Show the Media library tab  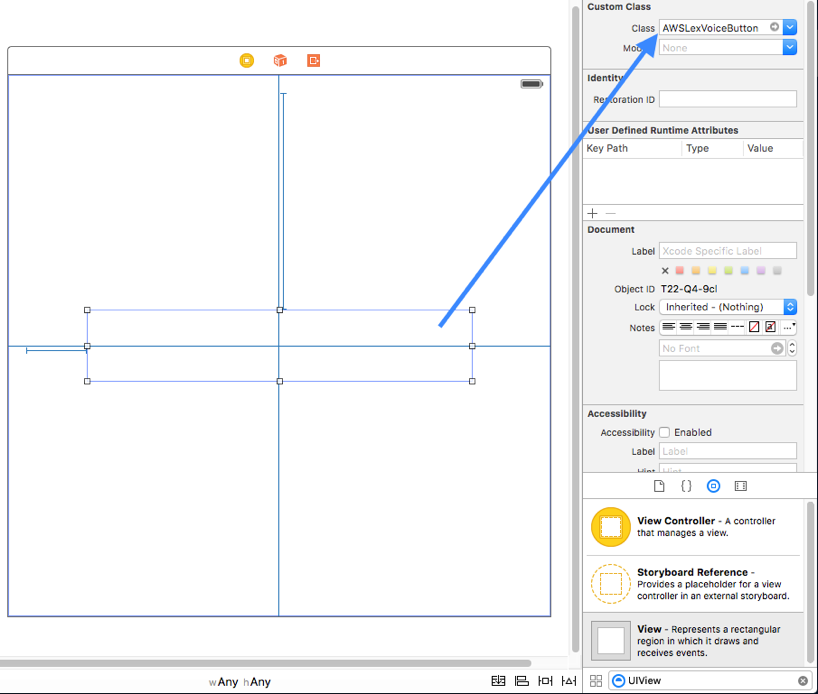[x=741, y=486]
